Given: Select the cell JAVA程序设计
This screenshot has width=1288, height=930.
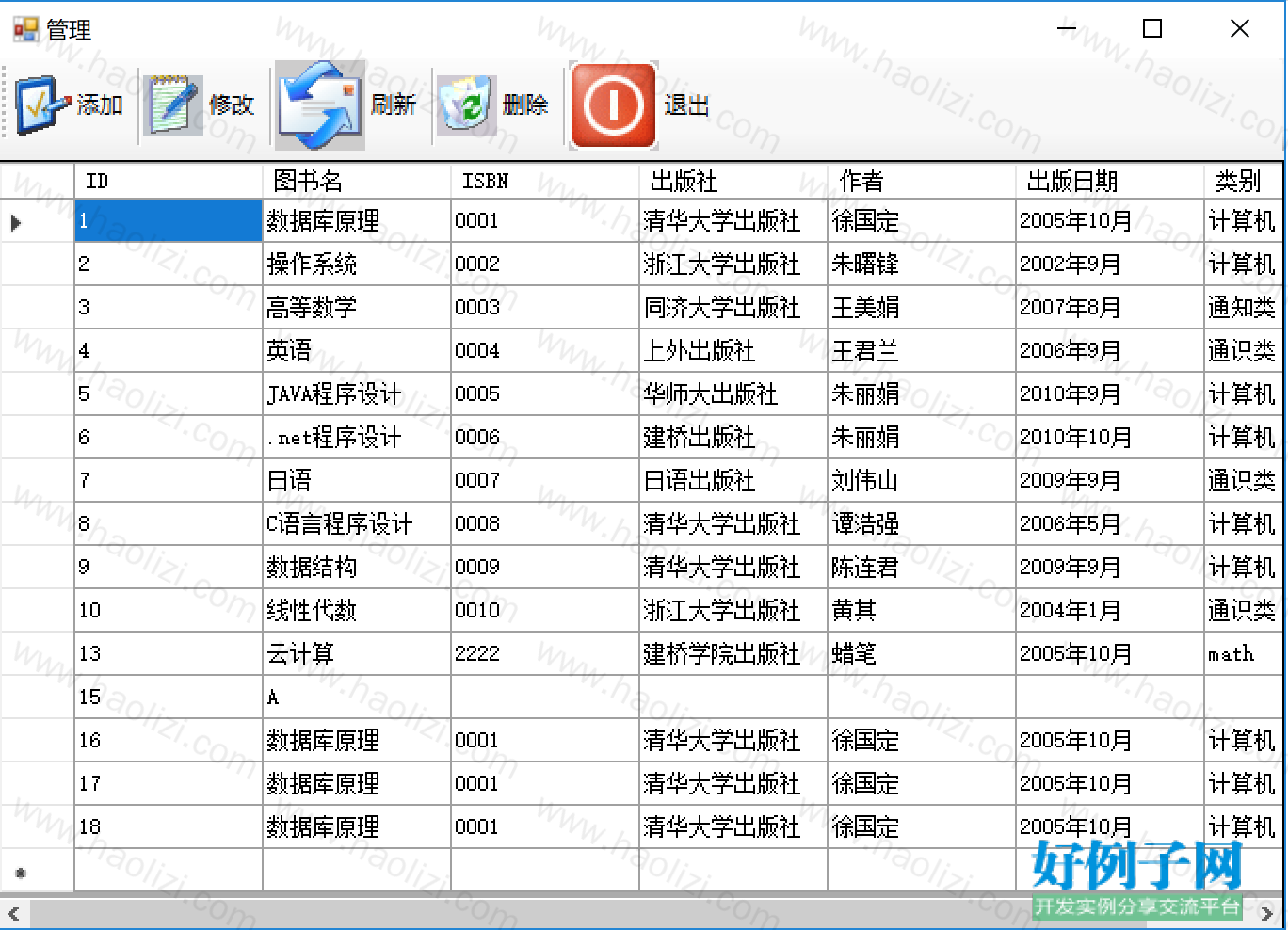Looking at the screenshot, I should (357, 394).
